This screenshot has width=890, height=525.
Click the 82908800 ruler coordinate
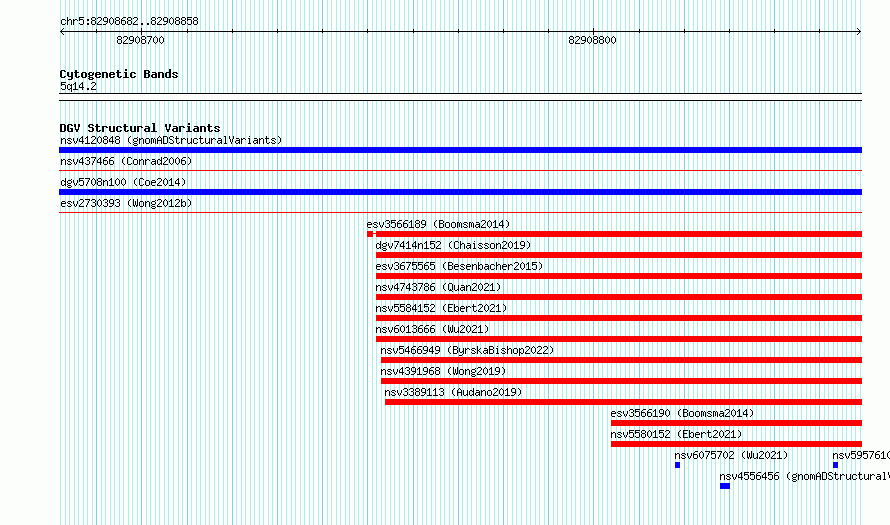click(592, 40)
